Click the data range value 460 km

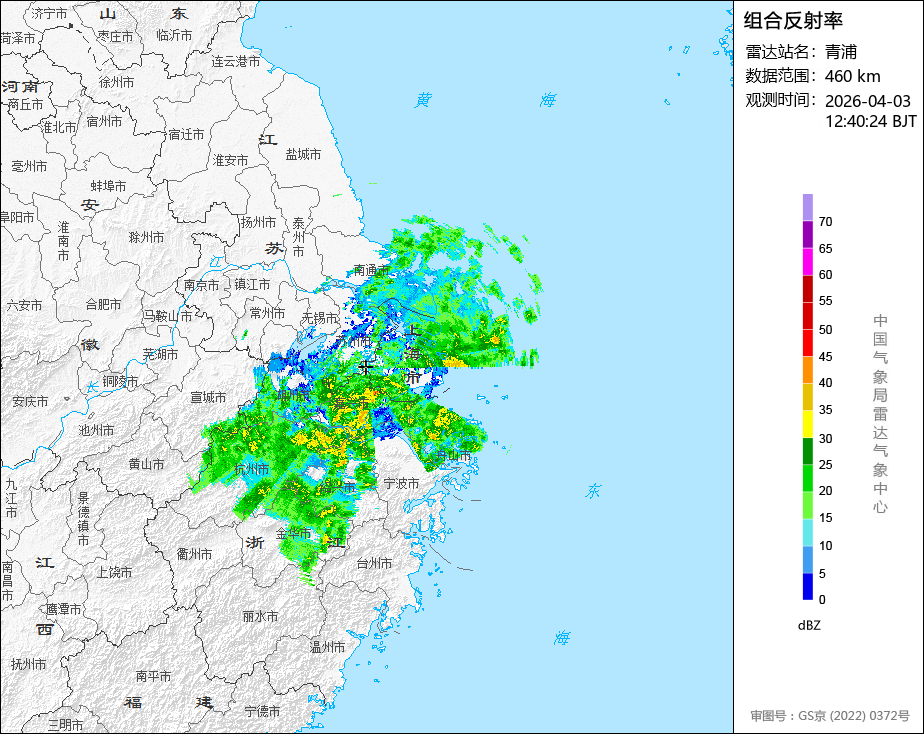tap(853, 77)
